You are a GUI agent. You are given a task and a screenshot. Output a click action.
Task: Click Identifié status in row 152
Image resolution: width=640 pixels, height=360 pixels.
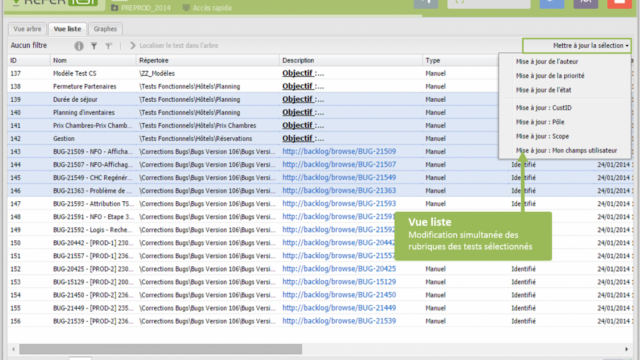[523, 269]
